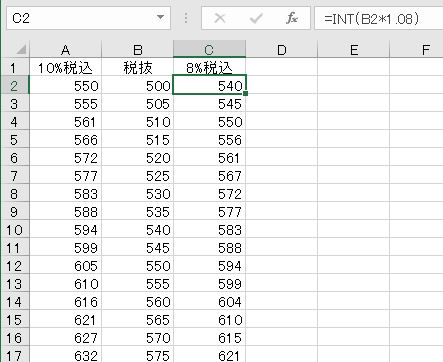Open the Name Box dropdown arrow
Screen dimensions: 443x362
point(160,17)
